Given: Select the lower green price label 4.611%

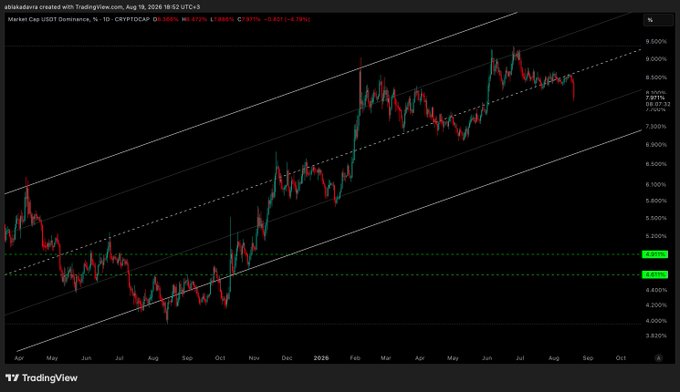Looking at the screenshot, I should (655, 274).
